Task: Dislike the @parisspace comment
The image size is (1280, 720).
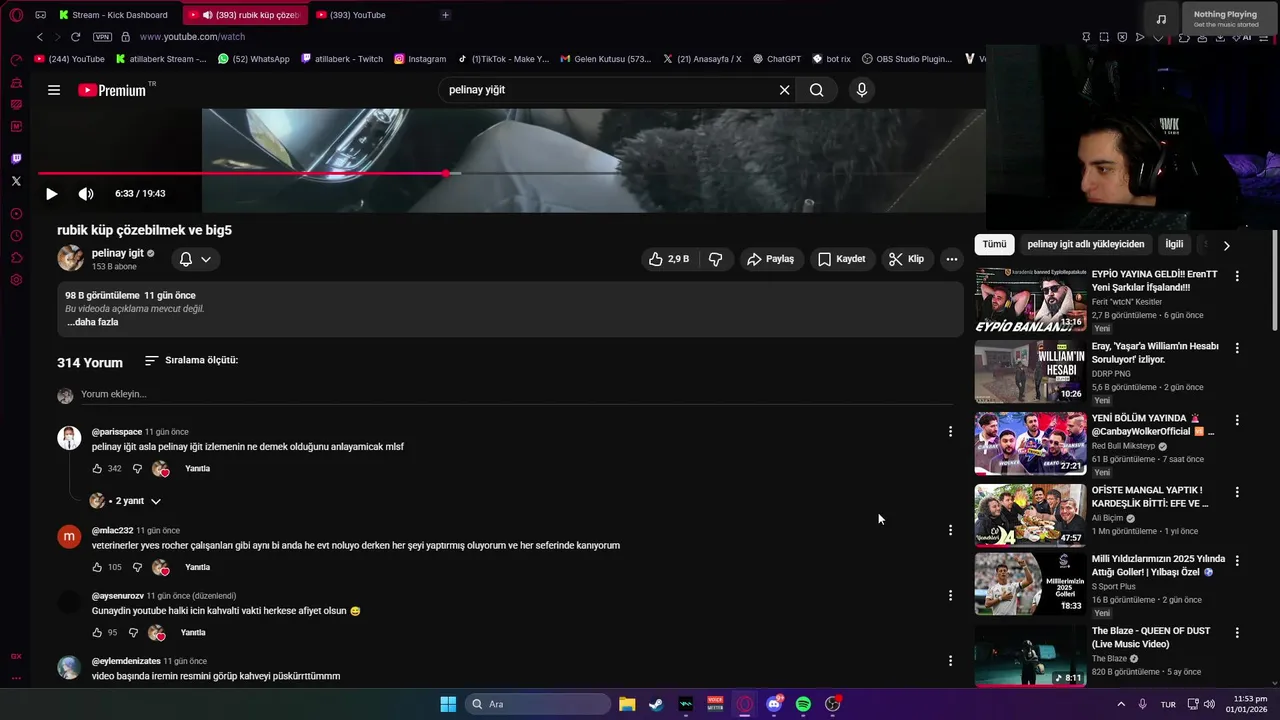Action: (138, 469)
